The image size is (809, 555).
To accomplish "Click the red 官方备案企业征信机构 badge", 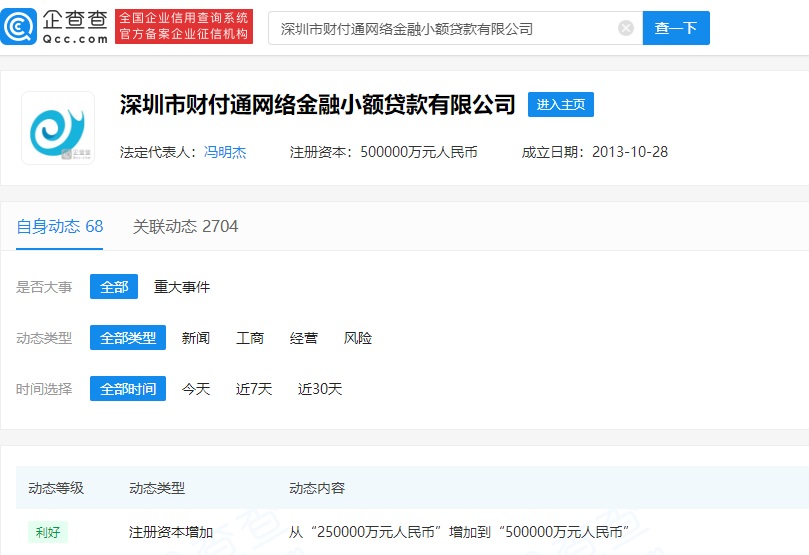I will pos(184,36).
